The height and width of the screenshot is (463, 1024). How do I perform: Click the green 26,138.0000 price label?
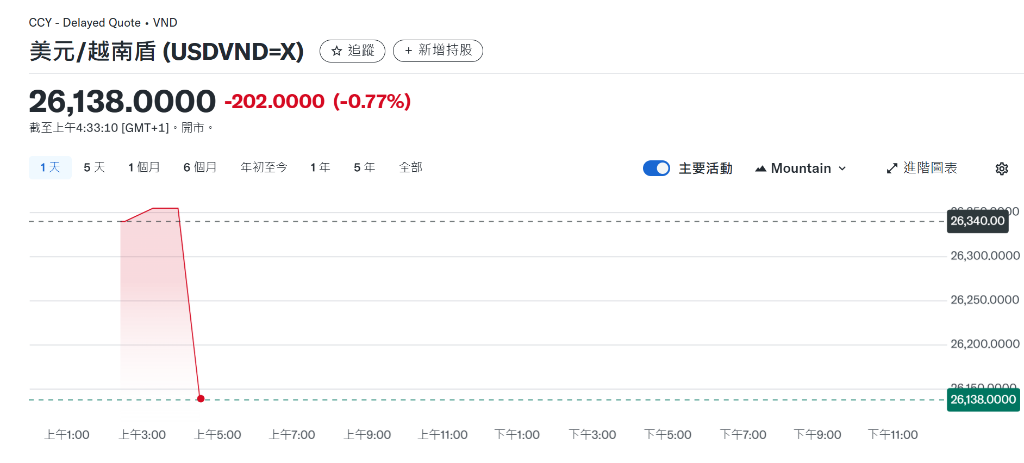[983, 400]
